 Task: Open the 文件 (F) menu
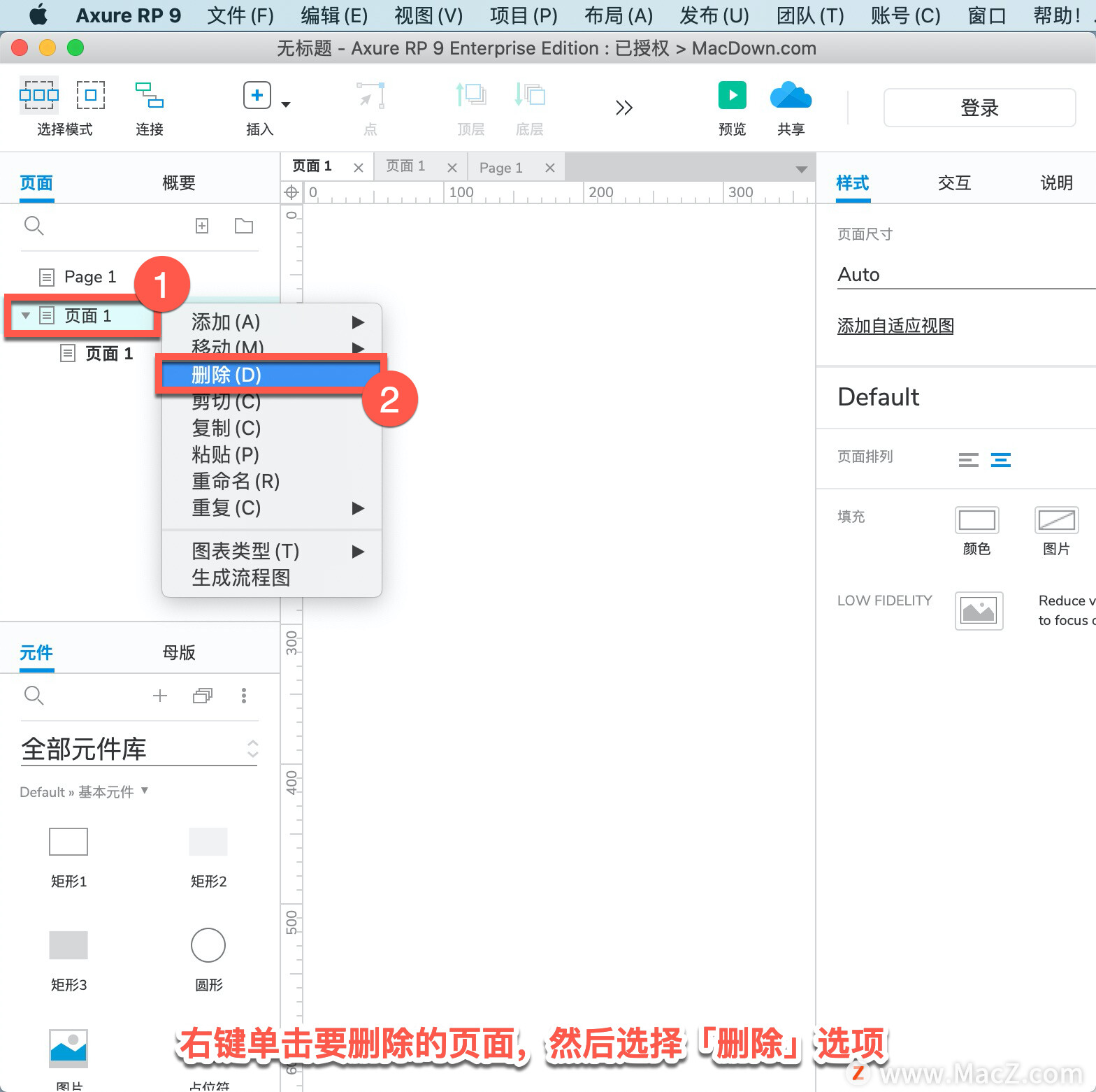240,15
